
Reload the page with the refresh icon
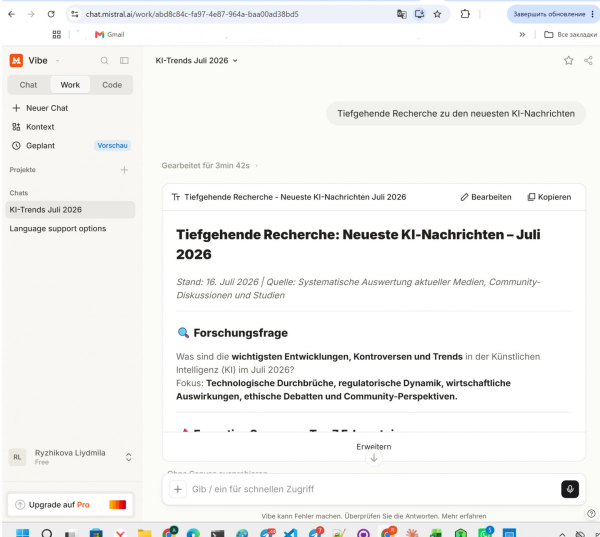51,14
